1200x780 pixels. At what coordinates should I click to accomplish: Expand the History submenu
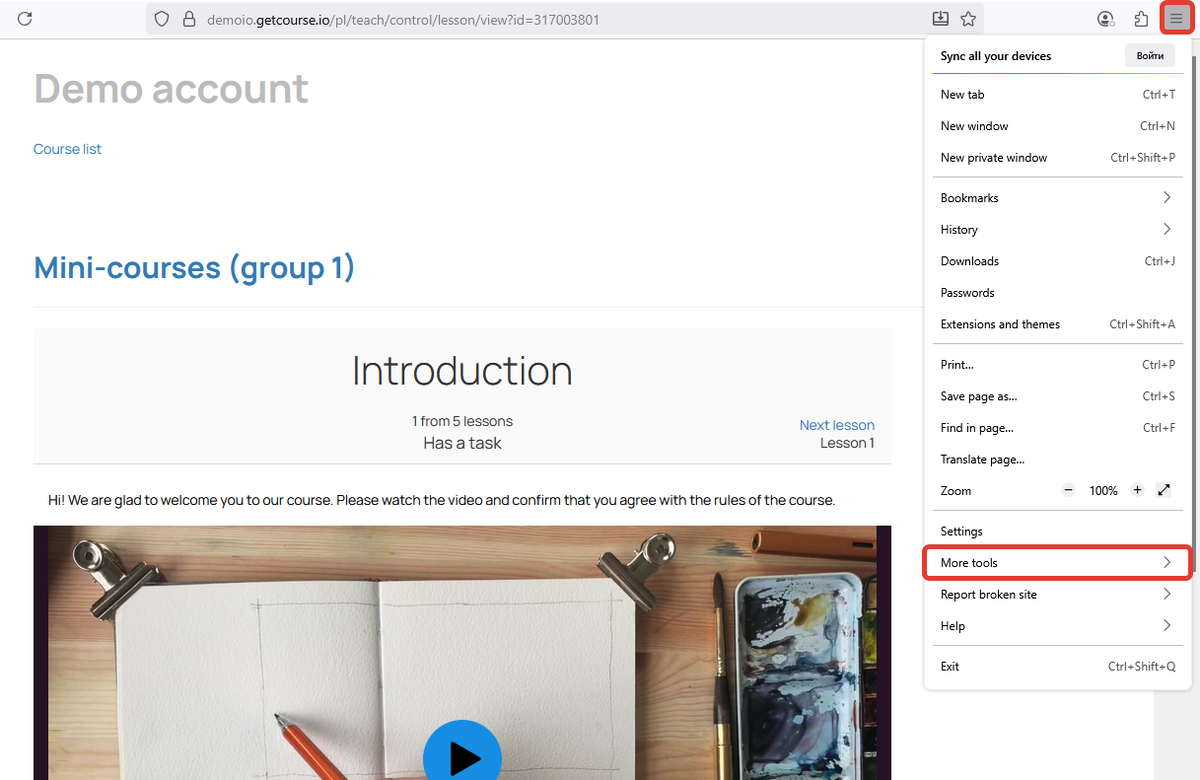[x=1057, y=230]
